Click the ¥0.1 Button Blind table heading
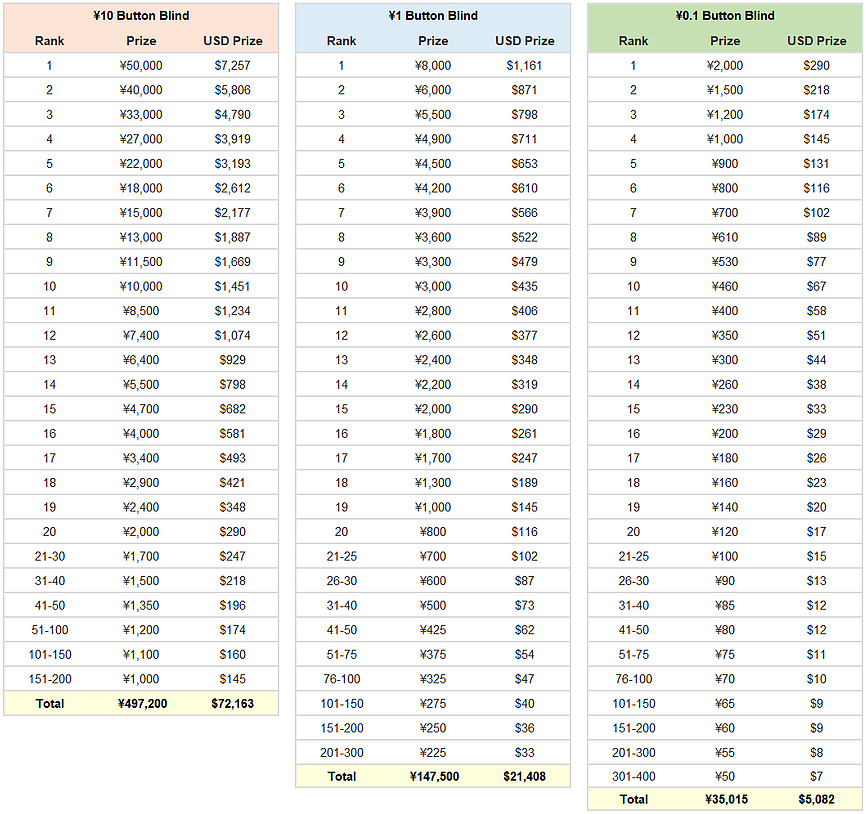Viewport: 866px width, 814px height. (725, 16)
